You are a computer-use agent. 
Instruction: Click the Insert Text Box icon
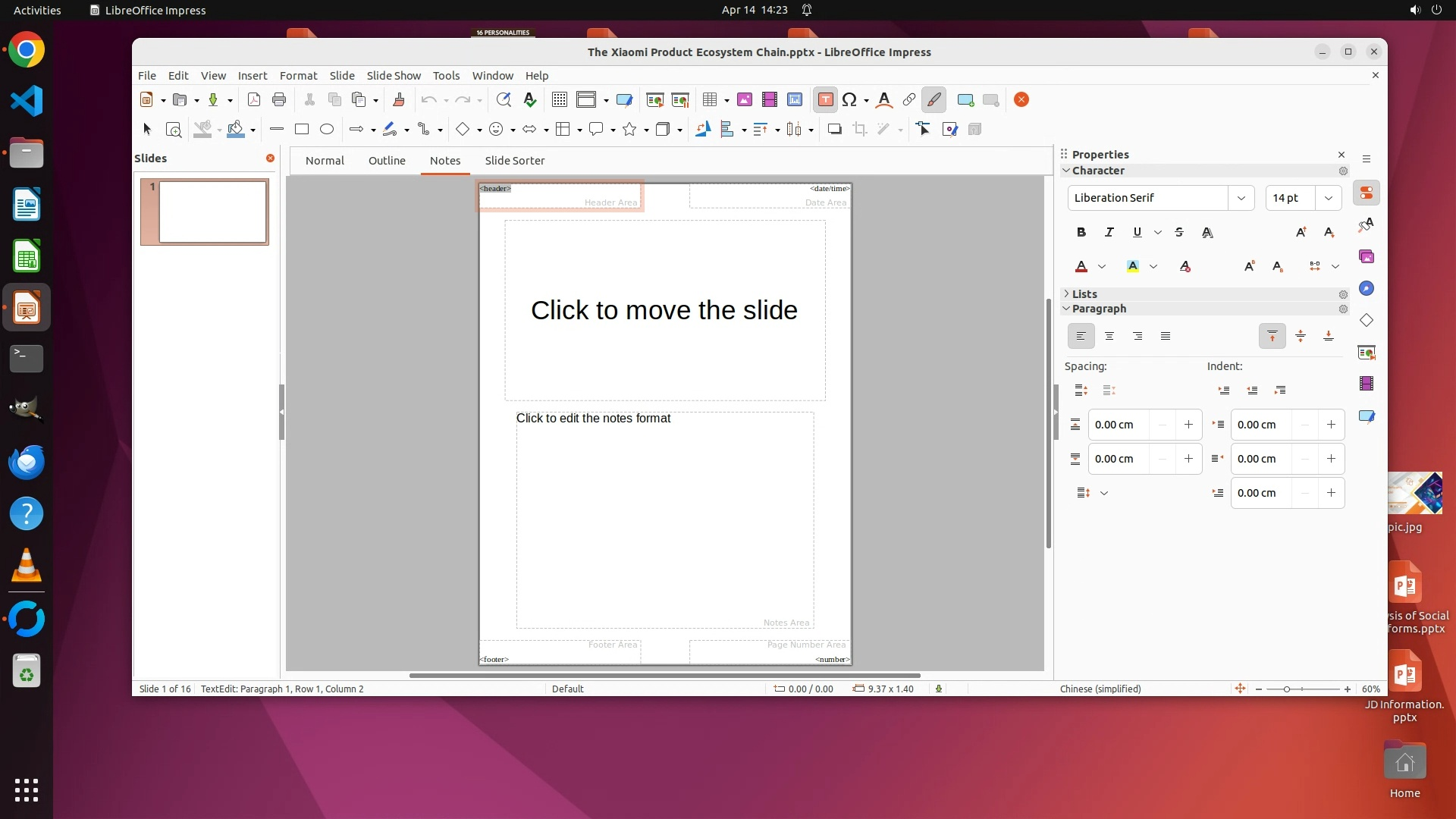tap(825, 100)
